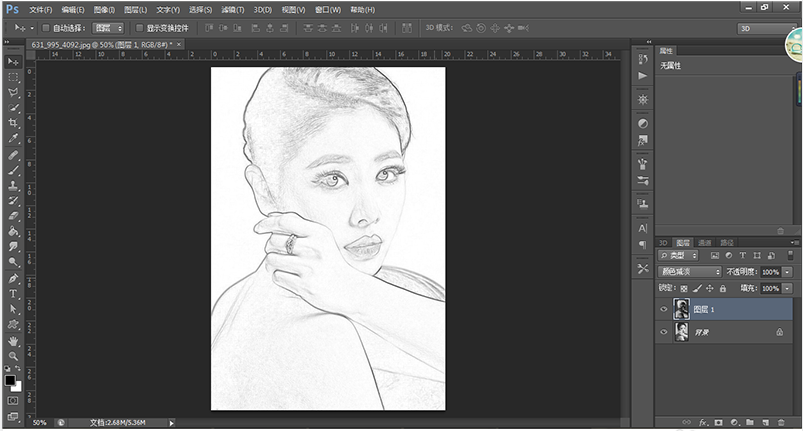Select the Pen tool
Viewport: 803px width, 431px height.
[13, 278]
